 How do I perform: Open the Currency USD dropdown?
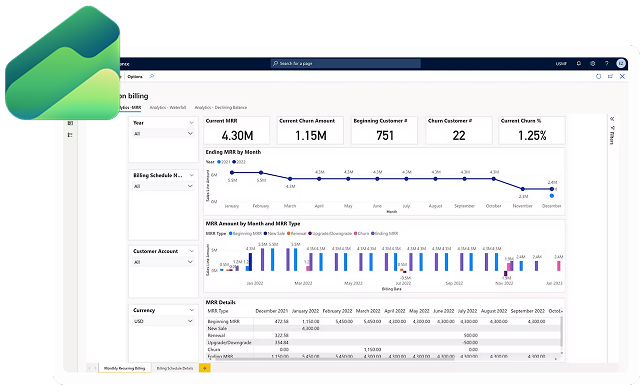coord(163,321)
